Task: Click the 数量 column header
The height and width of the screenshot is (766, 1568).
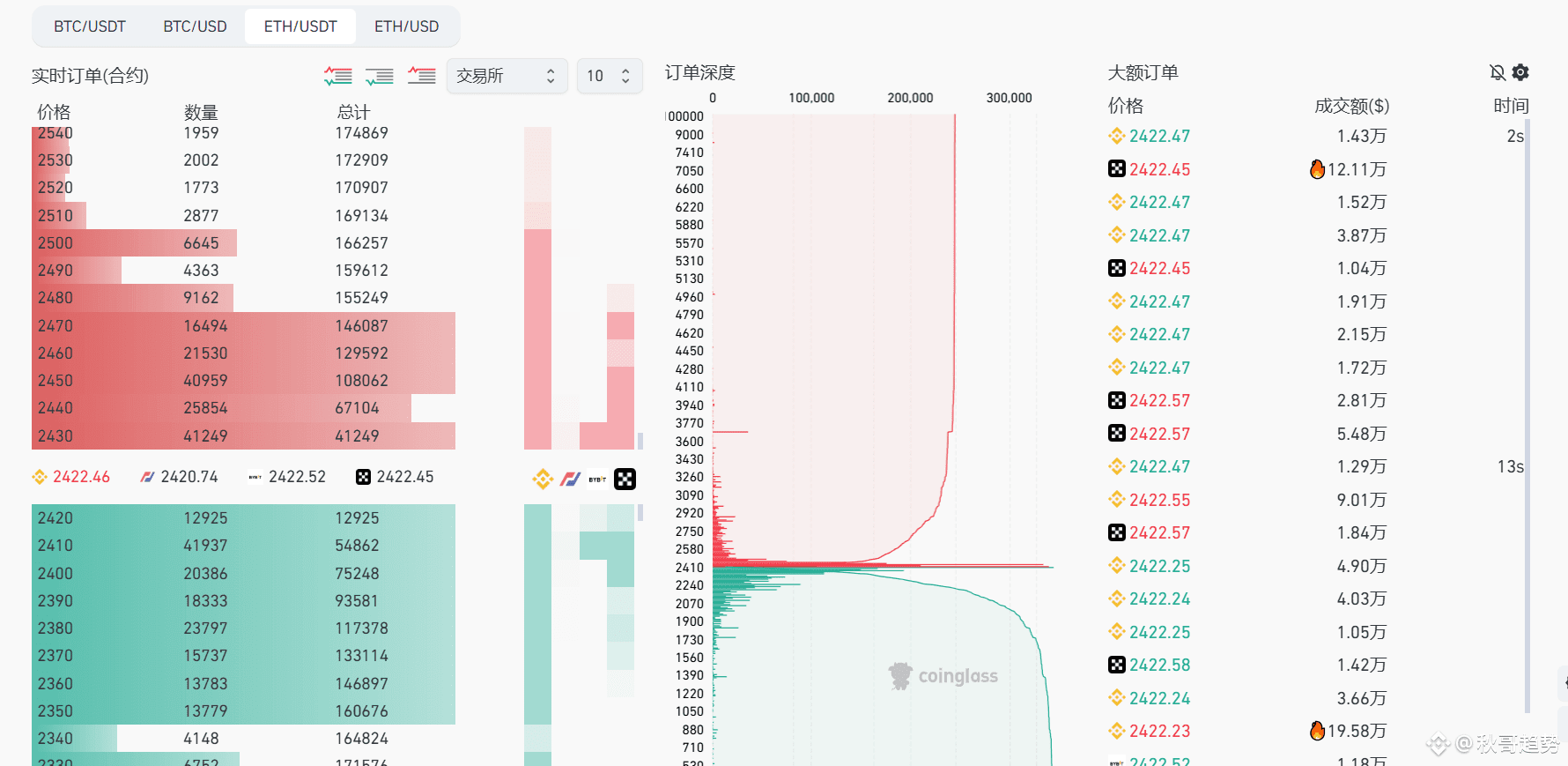Action: [x=201, y=112]
